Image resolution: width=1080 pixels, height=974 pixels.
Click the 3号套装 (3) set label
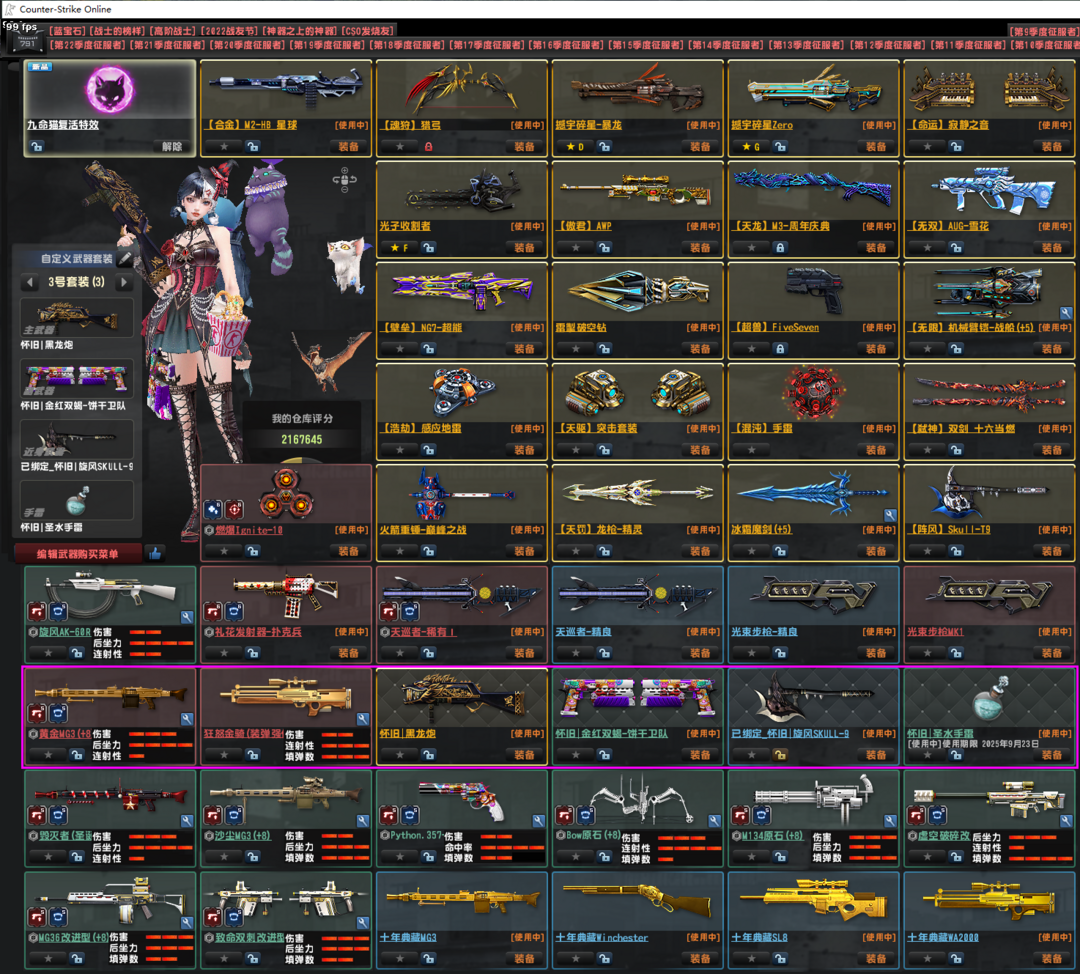tap(76, 282)
